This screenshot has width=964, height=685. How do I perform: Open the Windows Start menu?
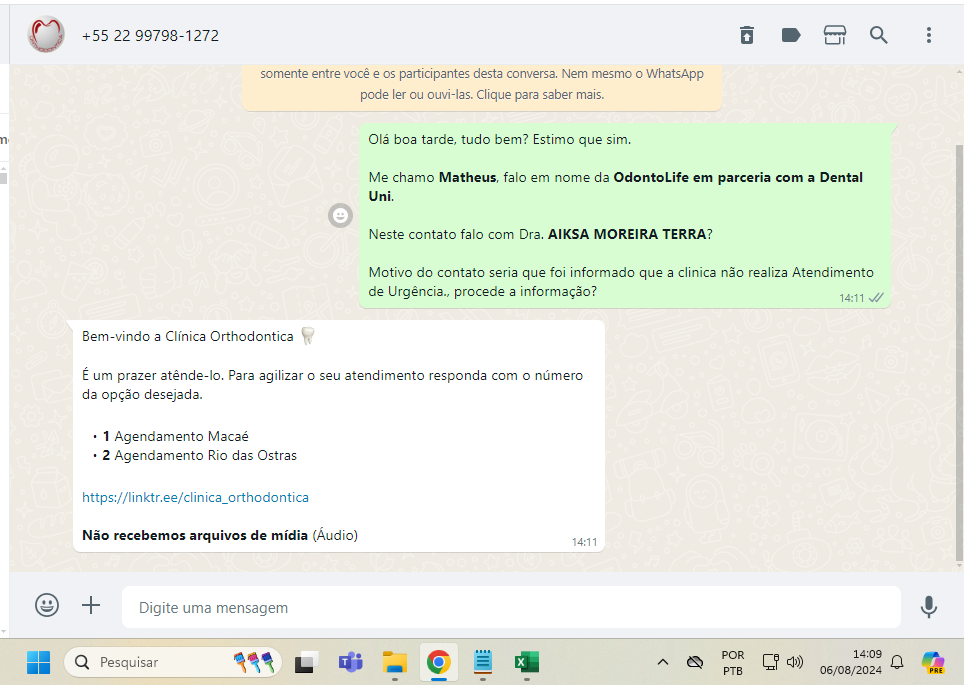[38, 662]
